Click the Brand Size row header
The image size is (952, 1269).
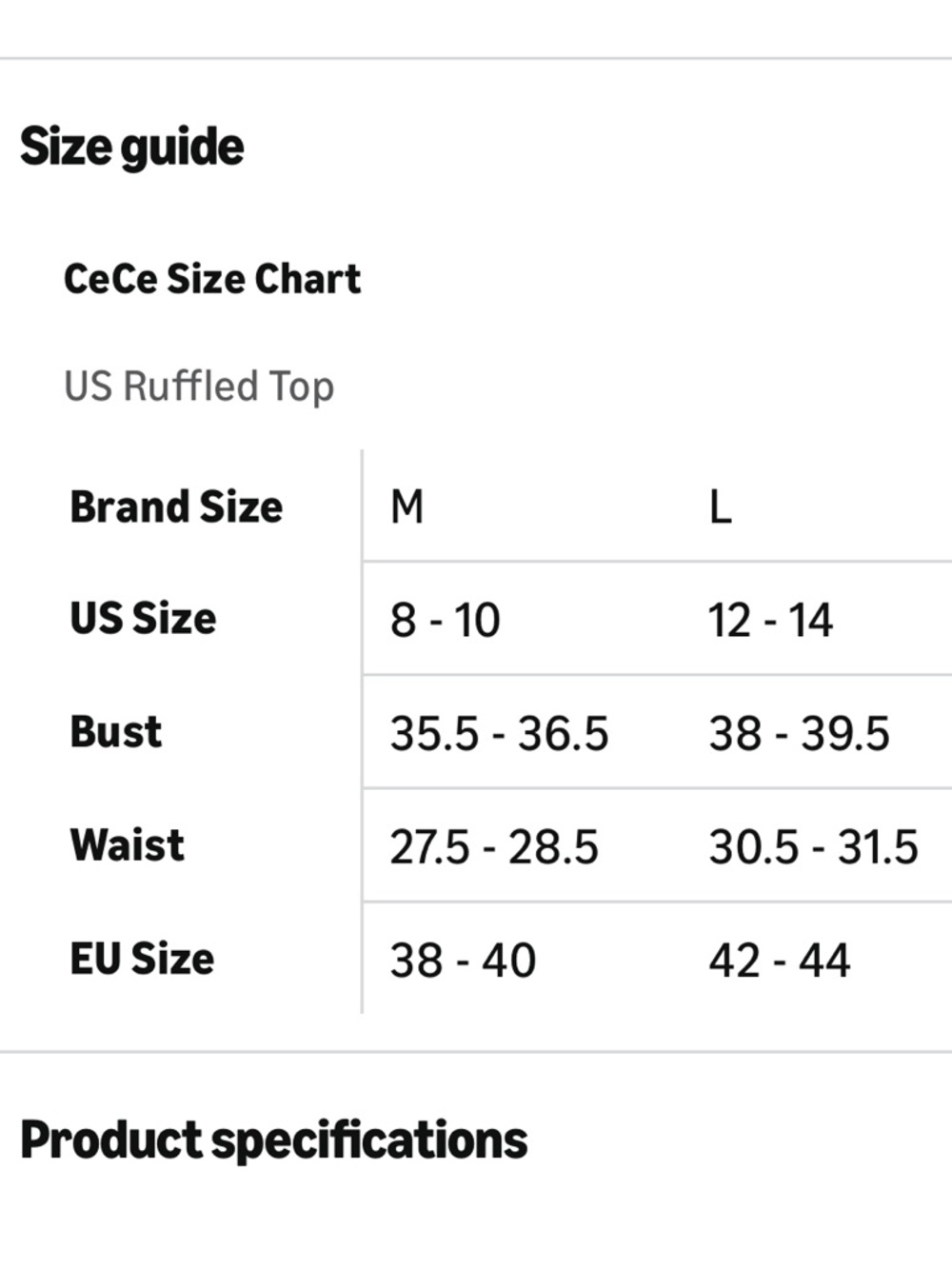click(176, 506)
